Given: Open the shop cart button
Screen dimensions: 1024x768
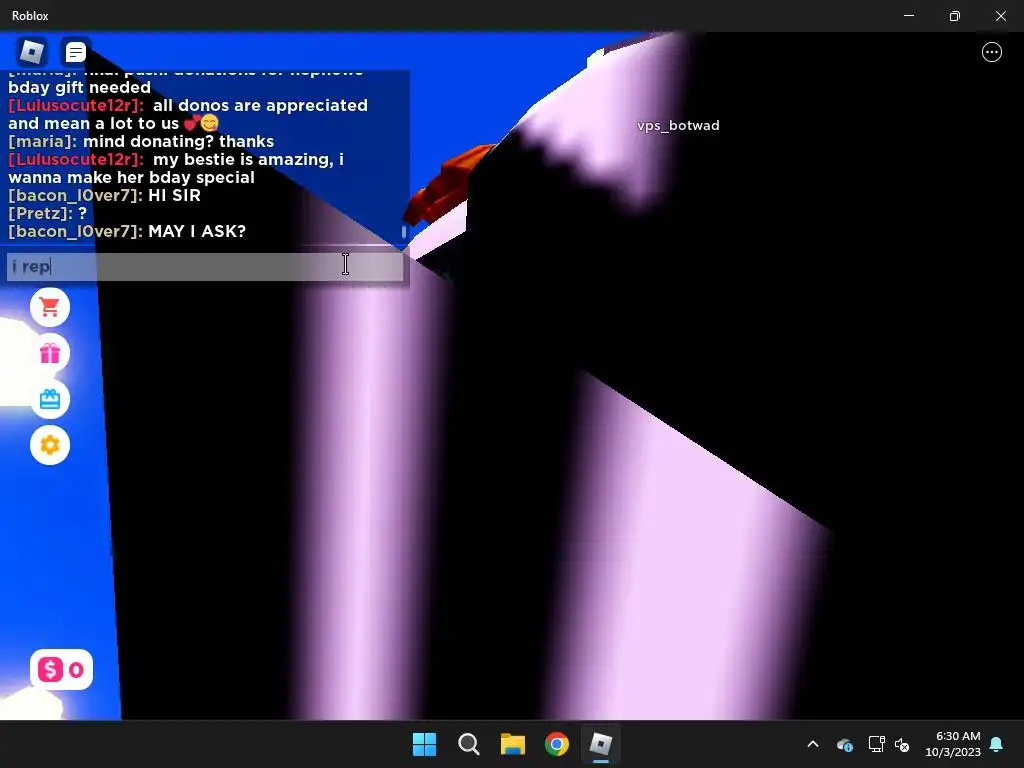Looking at the screenshot, I should point(50,307).
